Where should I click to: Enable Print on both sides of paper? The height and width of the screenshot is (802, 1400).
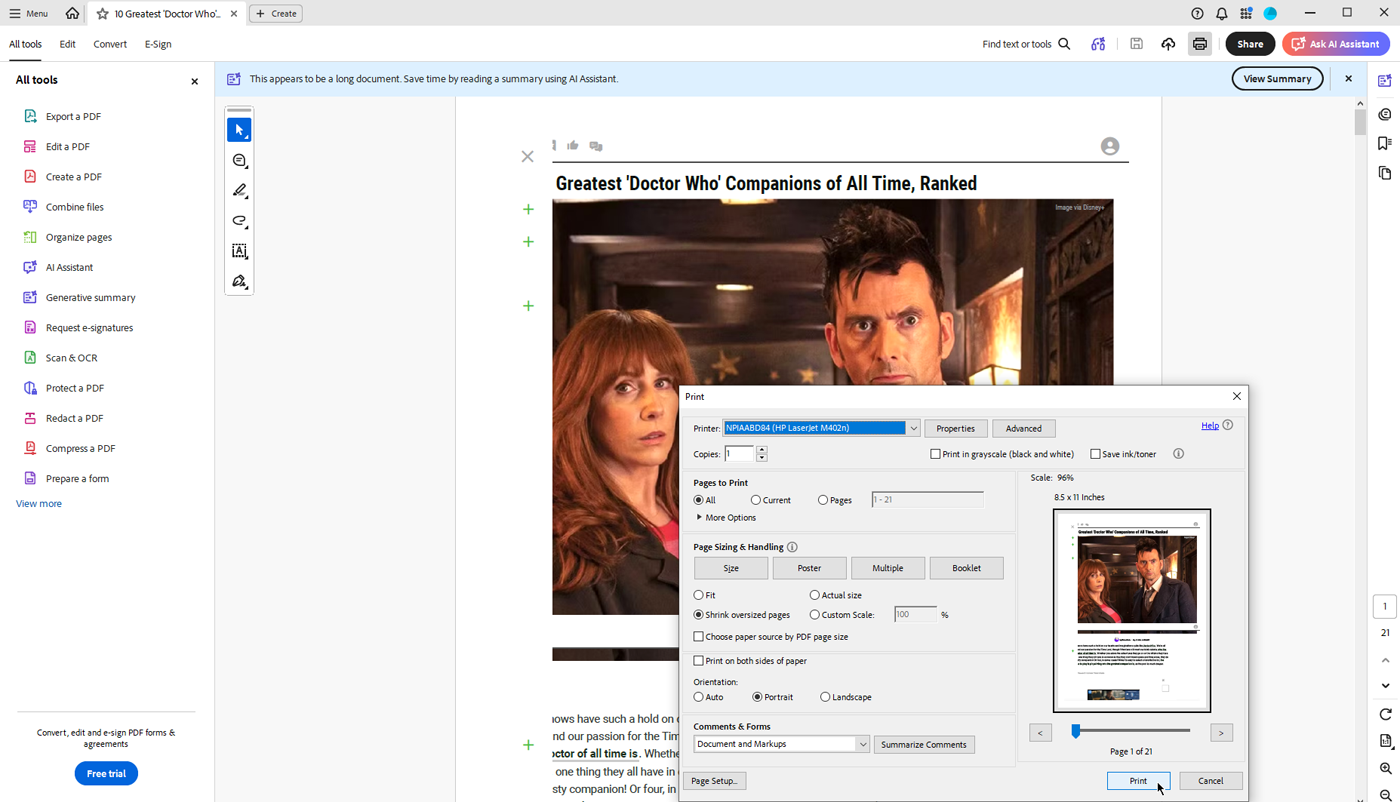(x=699, y=661)
